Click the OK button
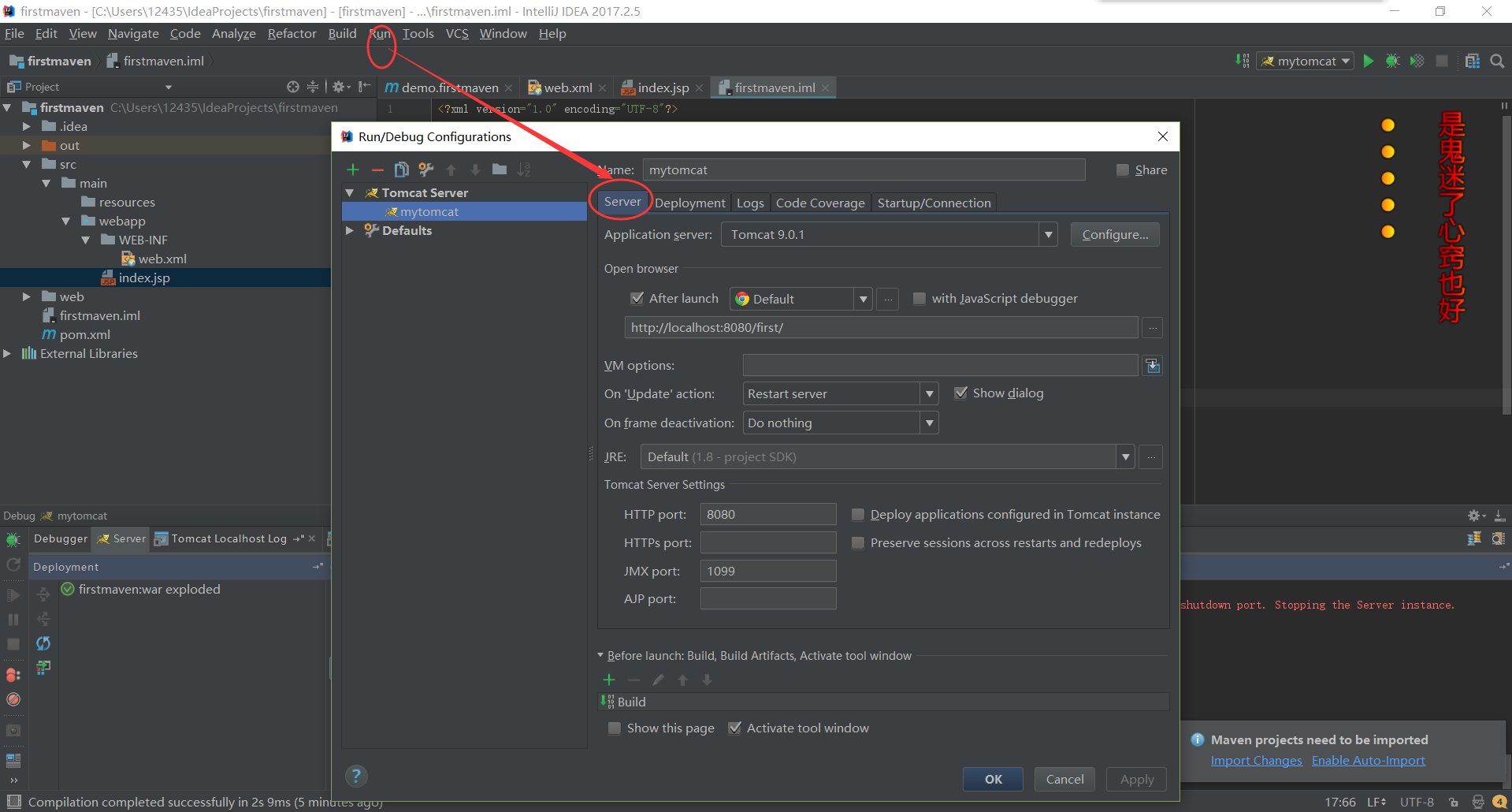 pos(993,779)
